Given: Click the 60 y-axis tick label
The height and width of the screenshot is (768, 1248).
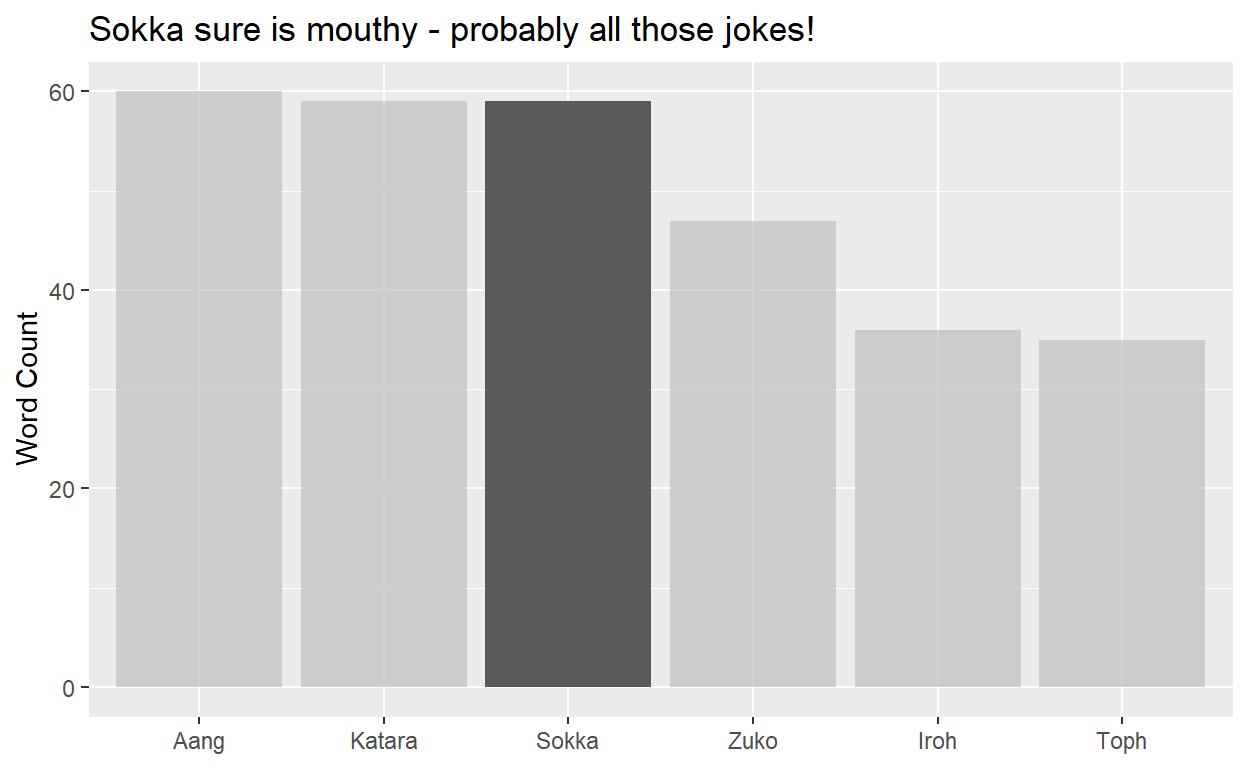Looking at the screenshot, I should pos(64,92).
